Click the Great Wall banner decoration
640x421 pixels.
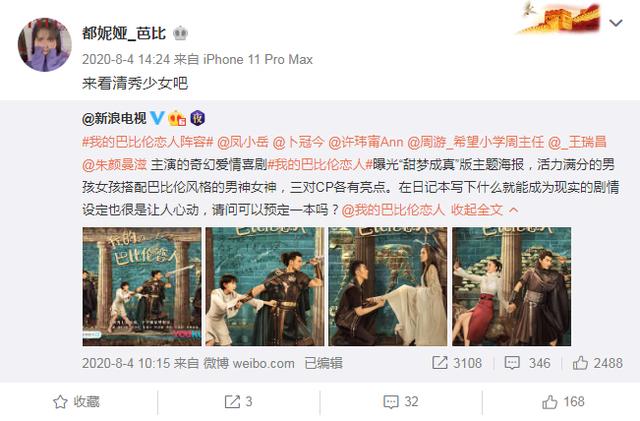pyautogui.click(x=560, y=18)
